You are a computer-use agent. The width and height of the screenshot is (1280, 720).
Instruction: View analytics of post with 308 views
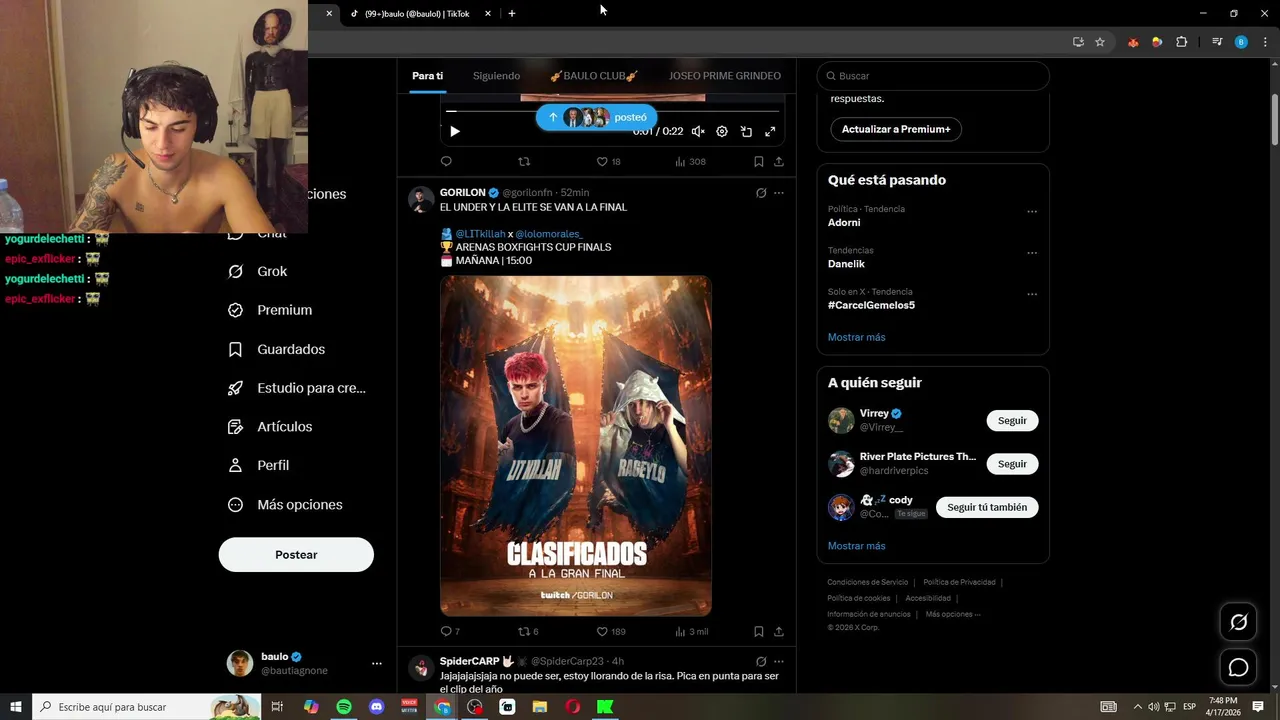tap(690, 161)
